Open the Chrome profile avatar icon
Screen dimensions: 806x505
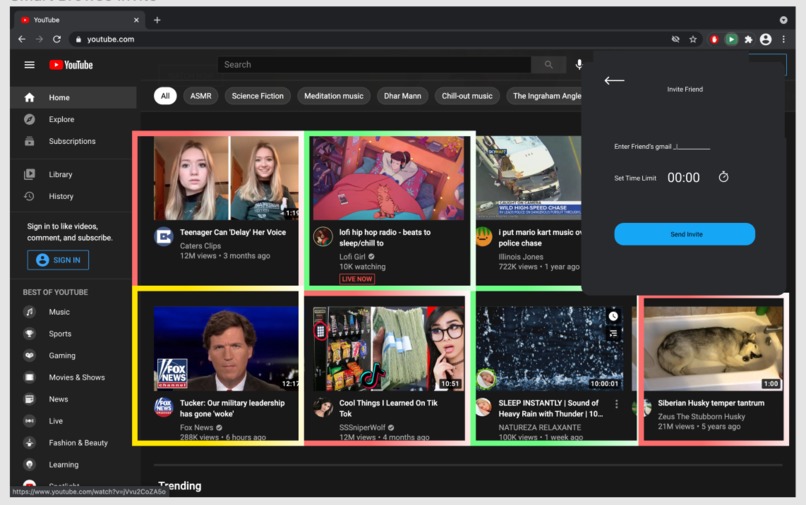coord(765,39)
